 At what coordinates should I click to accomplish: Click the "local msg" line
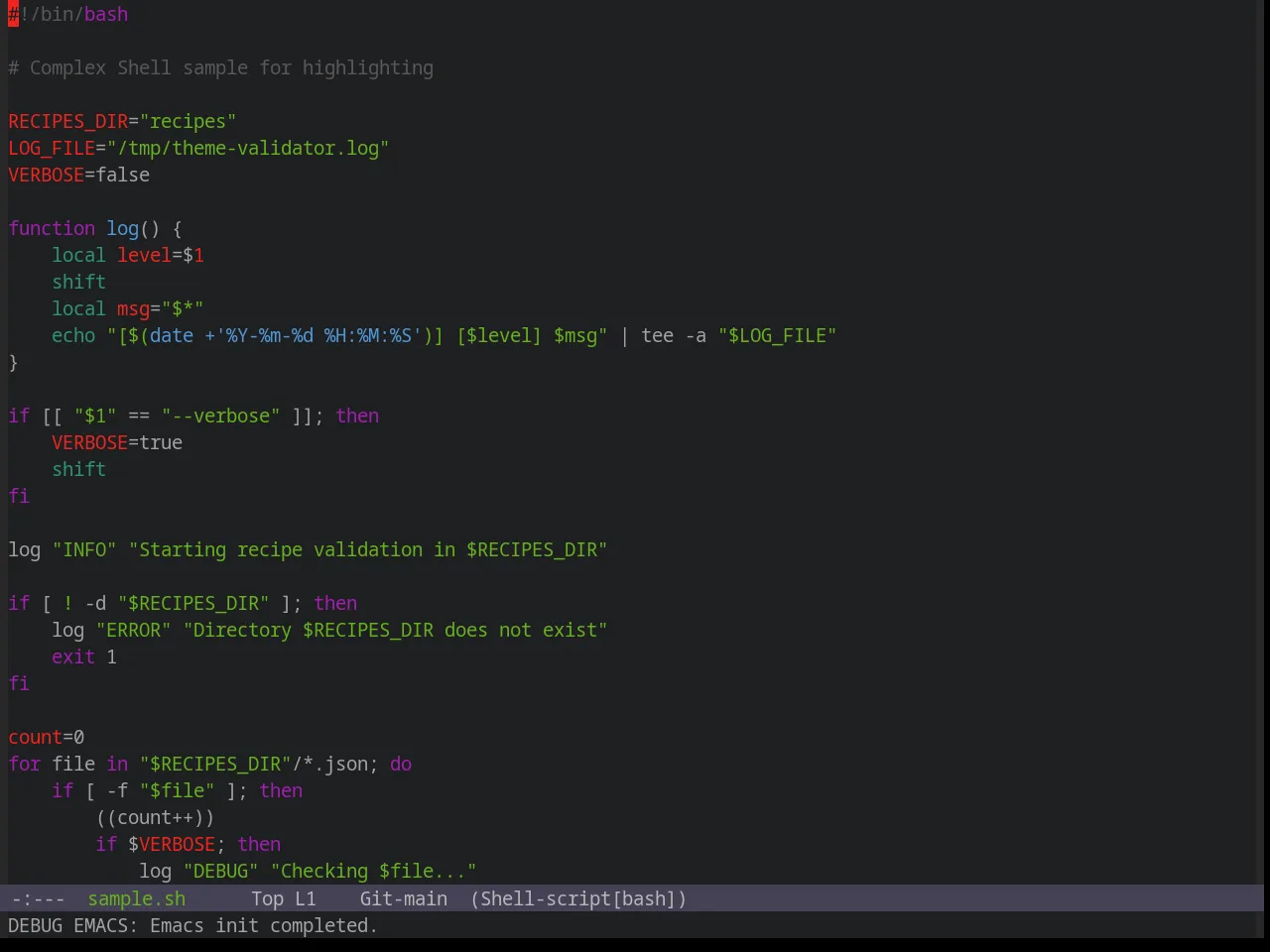(x=128, y=308)
